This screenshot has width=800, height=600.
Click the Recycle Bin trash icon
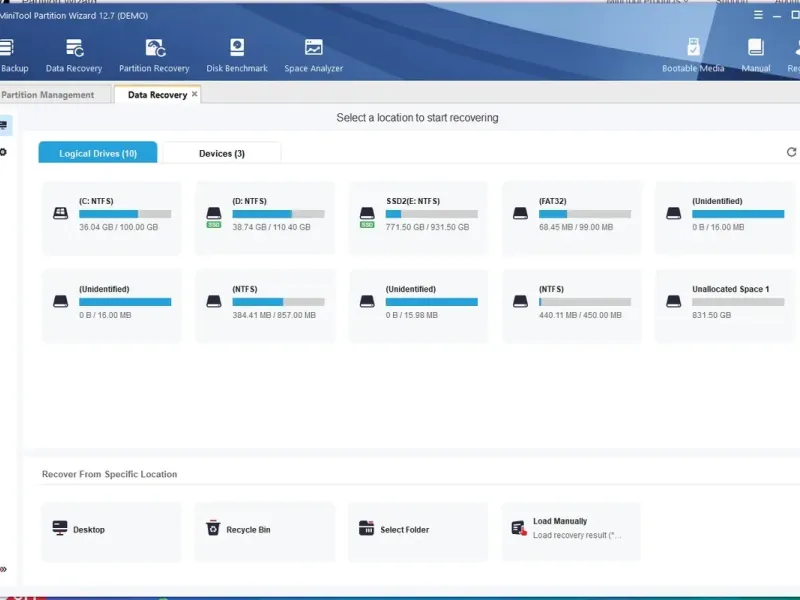tap(213, 528)
